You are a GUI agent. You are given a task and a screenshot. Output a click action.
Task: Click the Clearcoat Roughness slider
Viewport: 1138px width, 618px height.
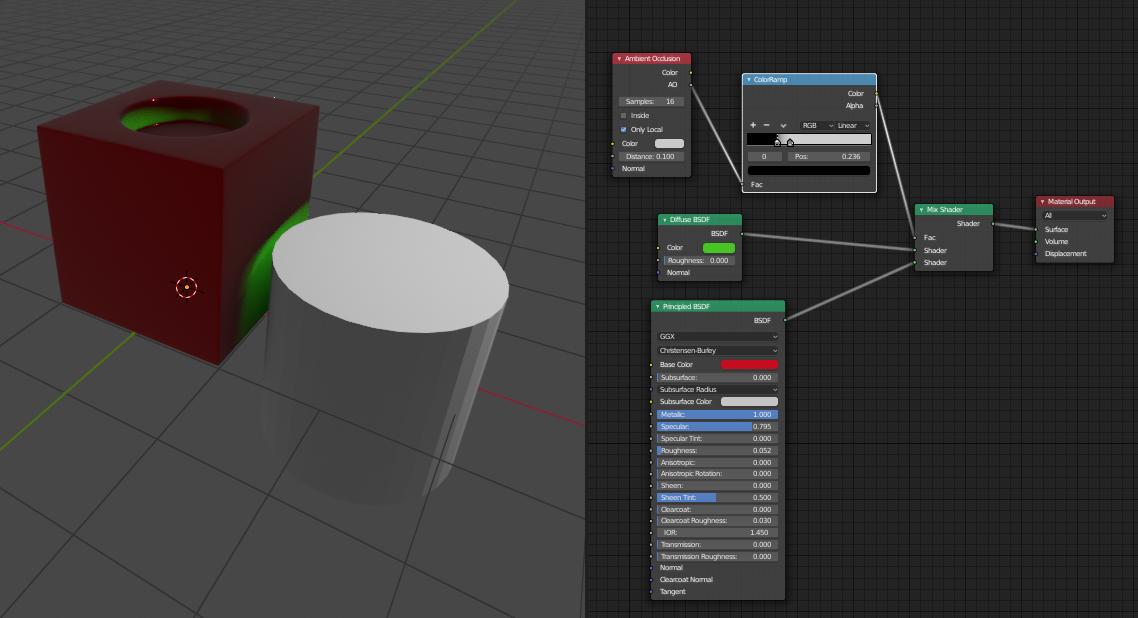(x=717, y=521)
